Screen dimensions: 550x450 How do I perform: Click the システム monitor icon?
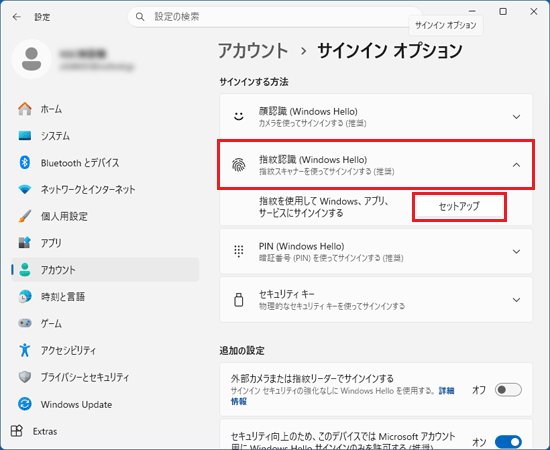(25, 135)
